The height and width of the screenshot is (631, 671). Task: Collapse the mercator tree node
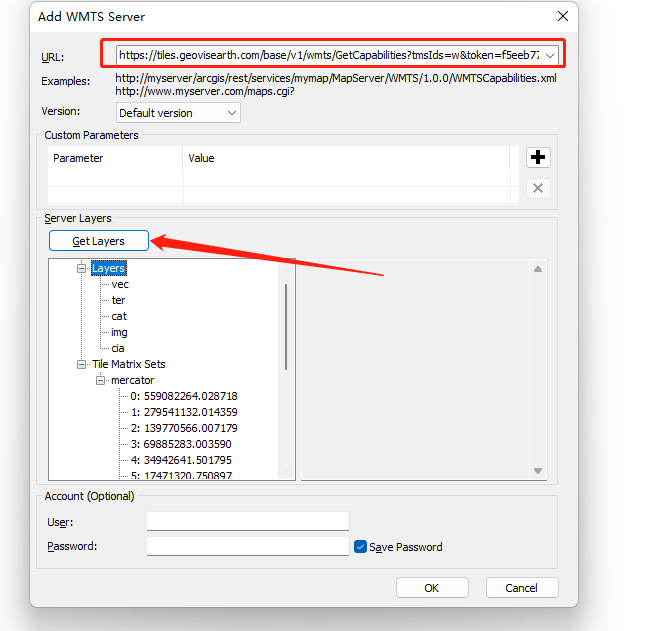click(x=101, y=380)
